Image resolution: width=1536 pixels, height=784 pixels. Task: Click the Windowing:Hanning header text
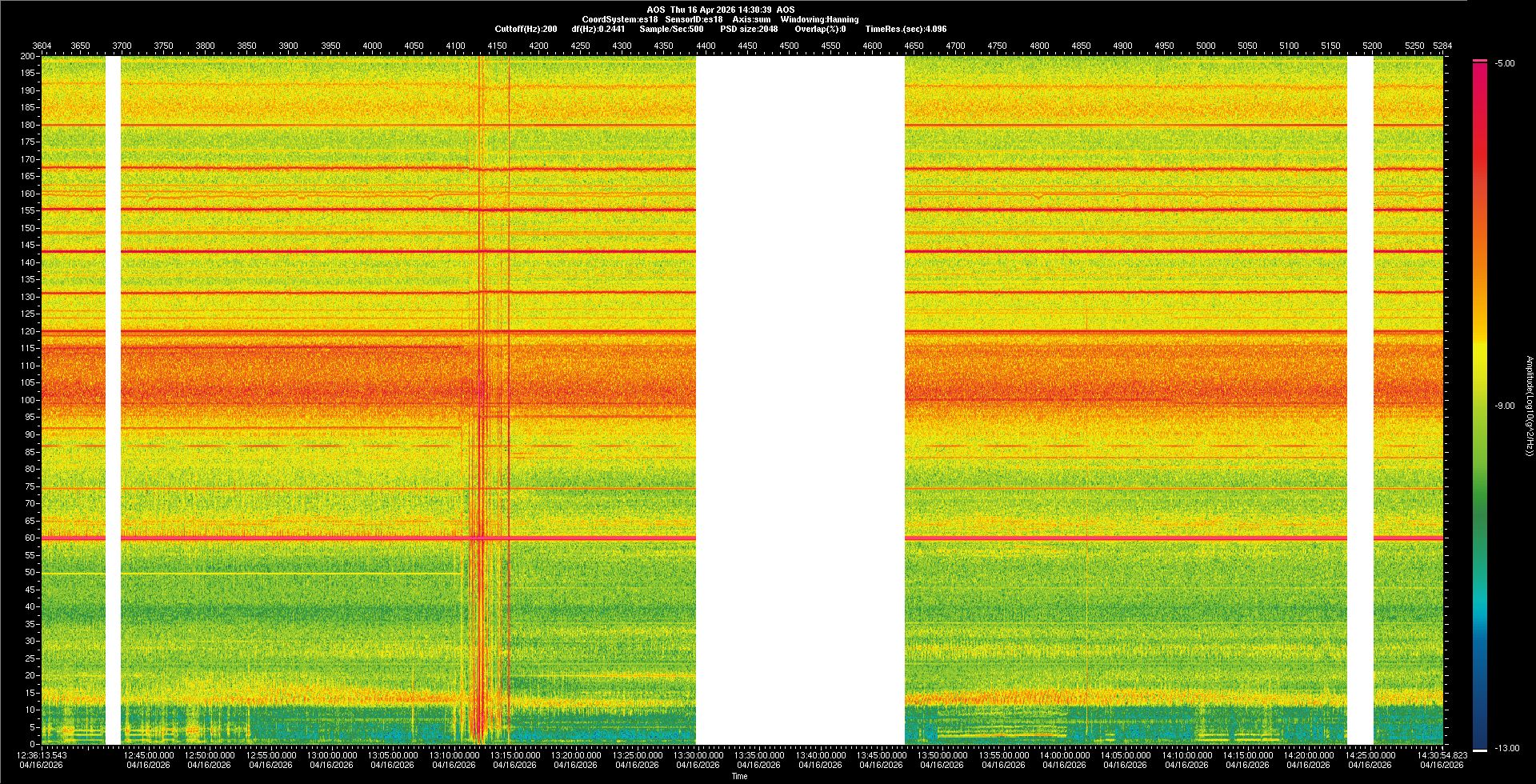click(x=819, y=19)
